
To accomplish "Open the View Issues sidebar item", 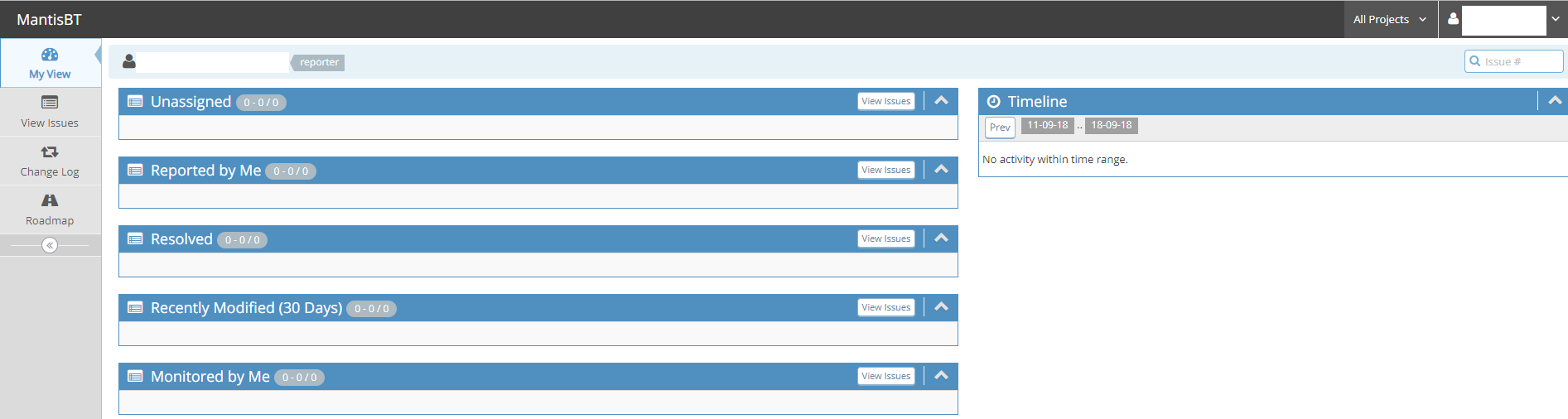I will [50, 112].
